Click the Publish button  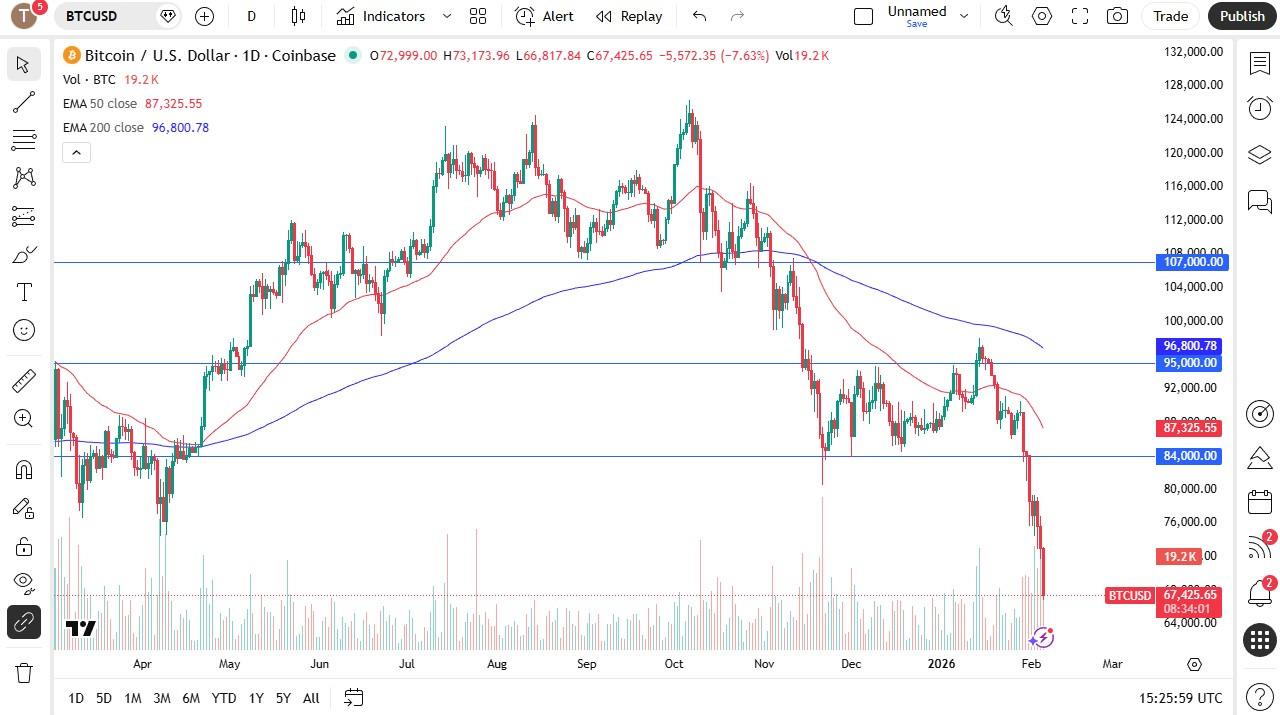[1242, 16]
